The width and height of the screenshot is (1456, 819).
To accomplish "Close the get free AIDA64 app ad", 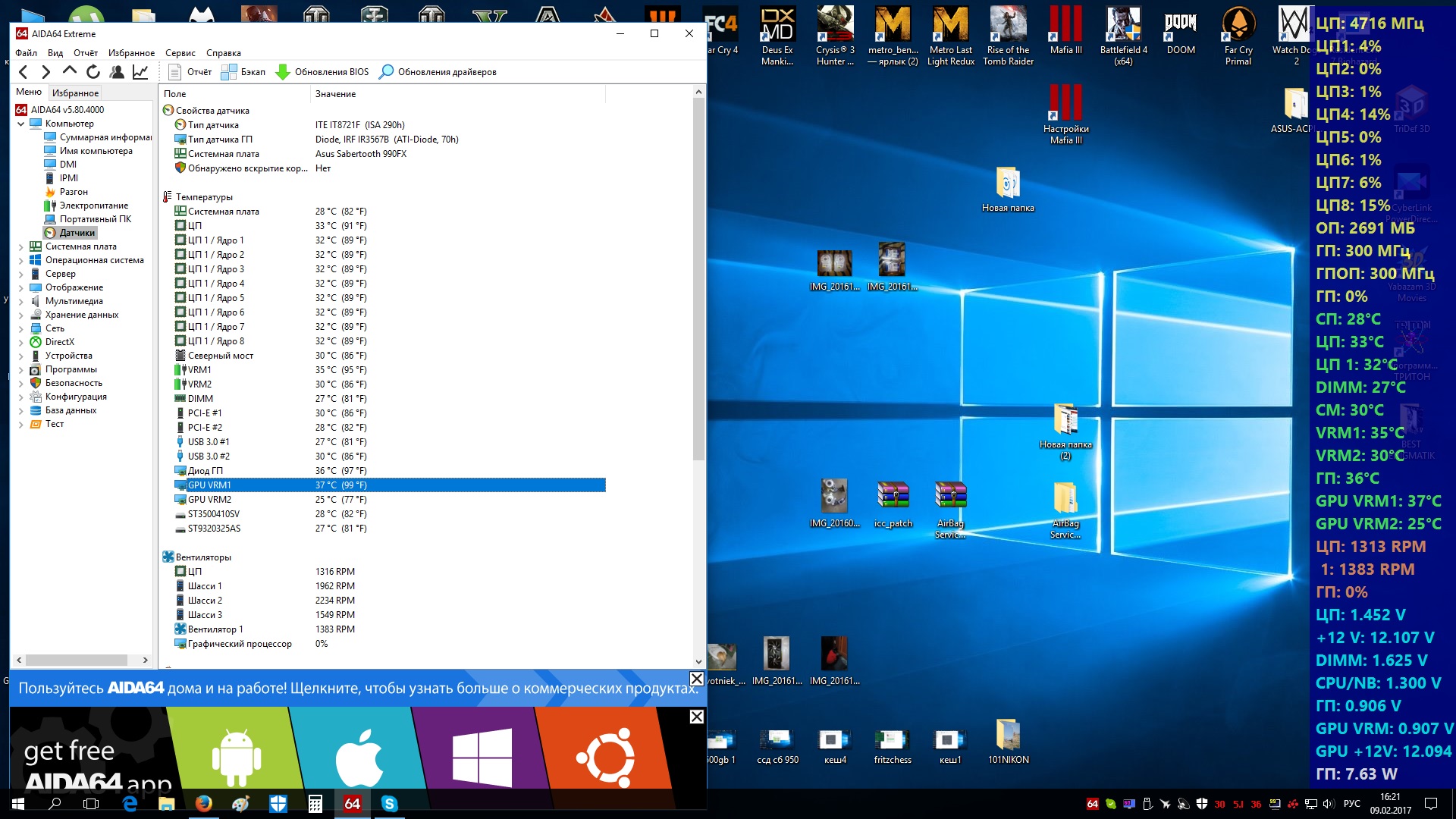I will pos(696,717).
